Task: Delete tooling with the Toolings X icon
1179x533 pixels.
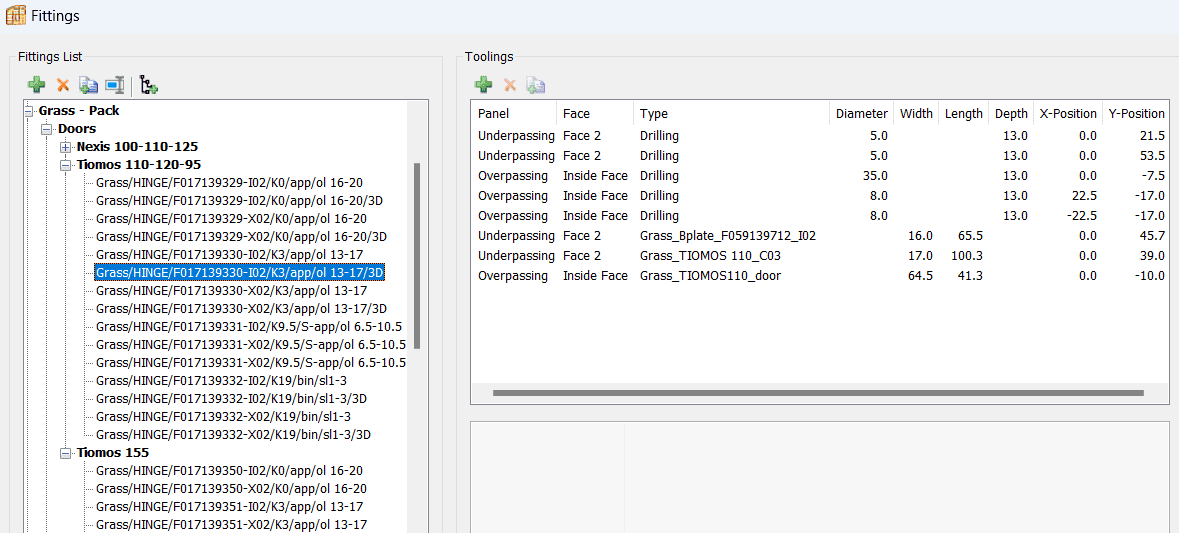Action: tap(510, 85)
